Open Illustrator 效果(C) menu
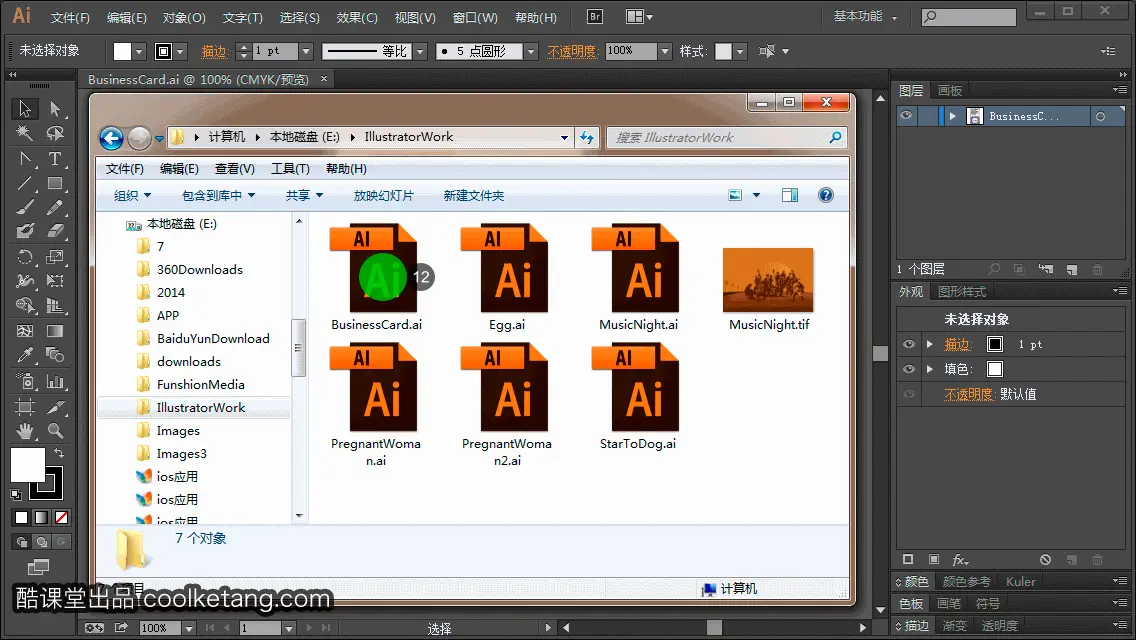1136x640 pixels. (x=357, y=17)
